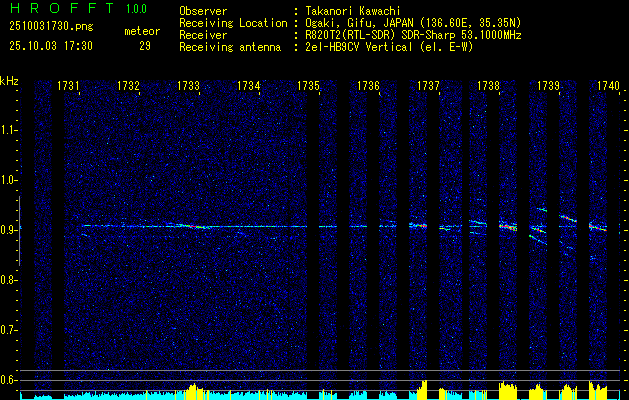Click the 1733 time marker
This screenshot has width=629, height=400.
point(188,85)
